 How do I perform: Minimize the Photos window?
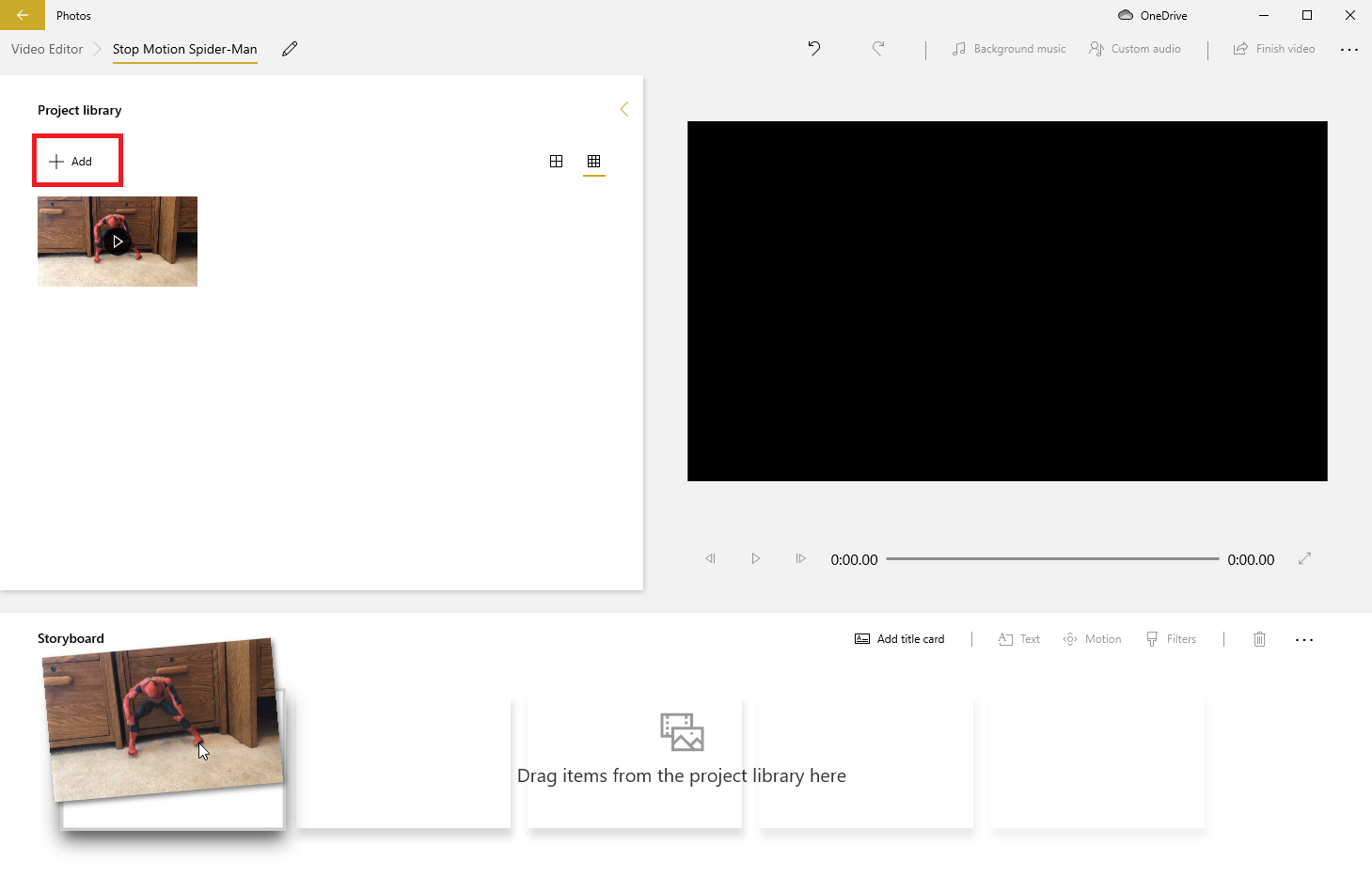1264,15
